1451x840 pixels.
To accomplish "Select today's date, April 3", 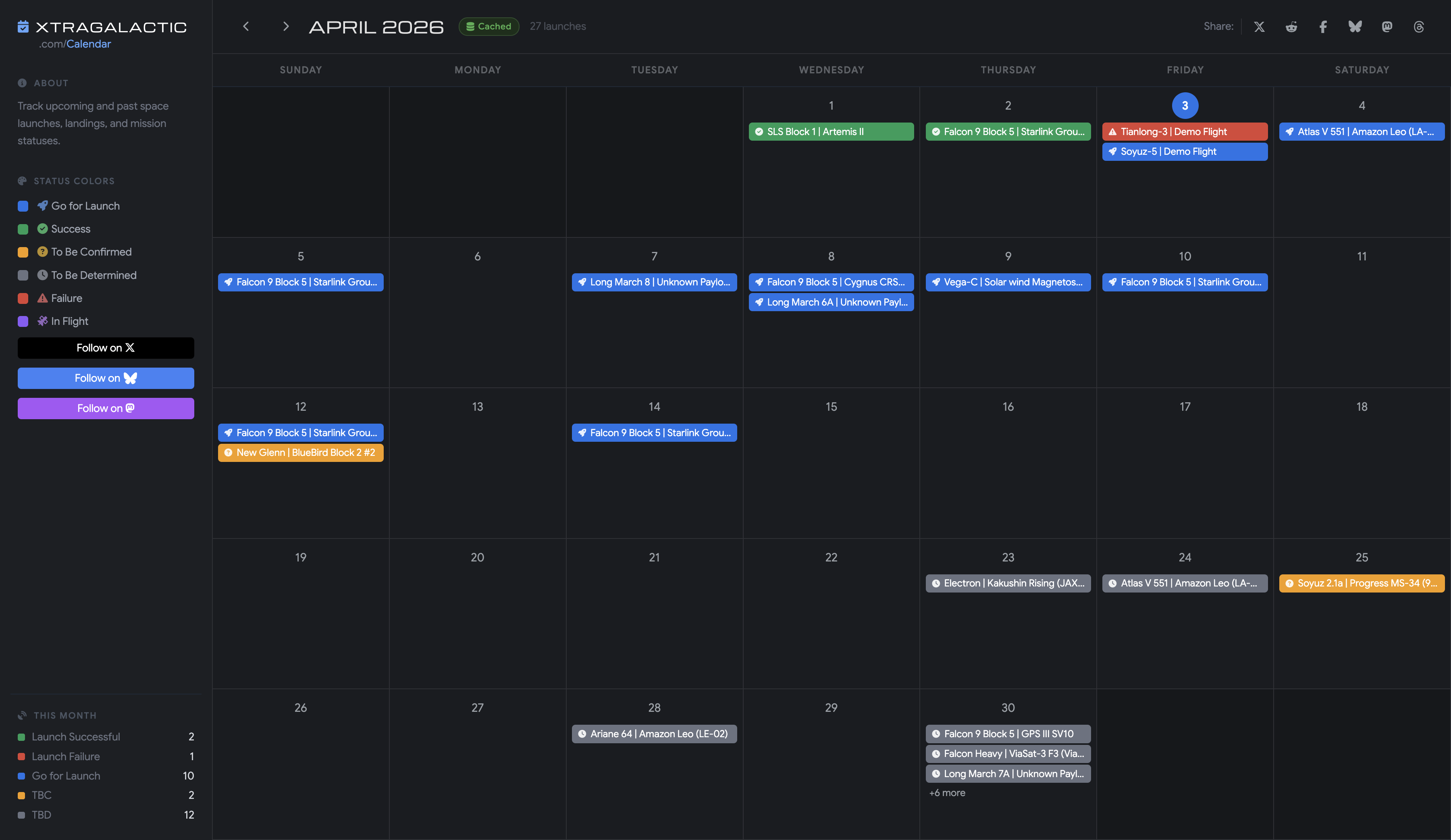I will [x=1185, y=105].
